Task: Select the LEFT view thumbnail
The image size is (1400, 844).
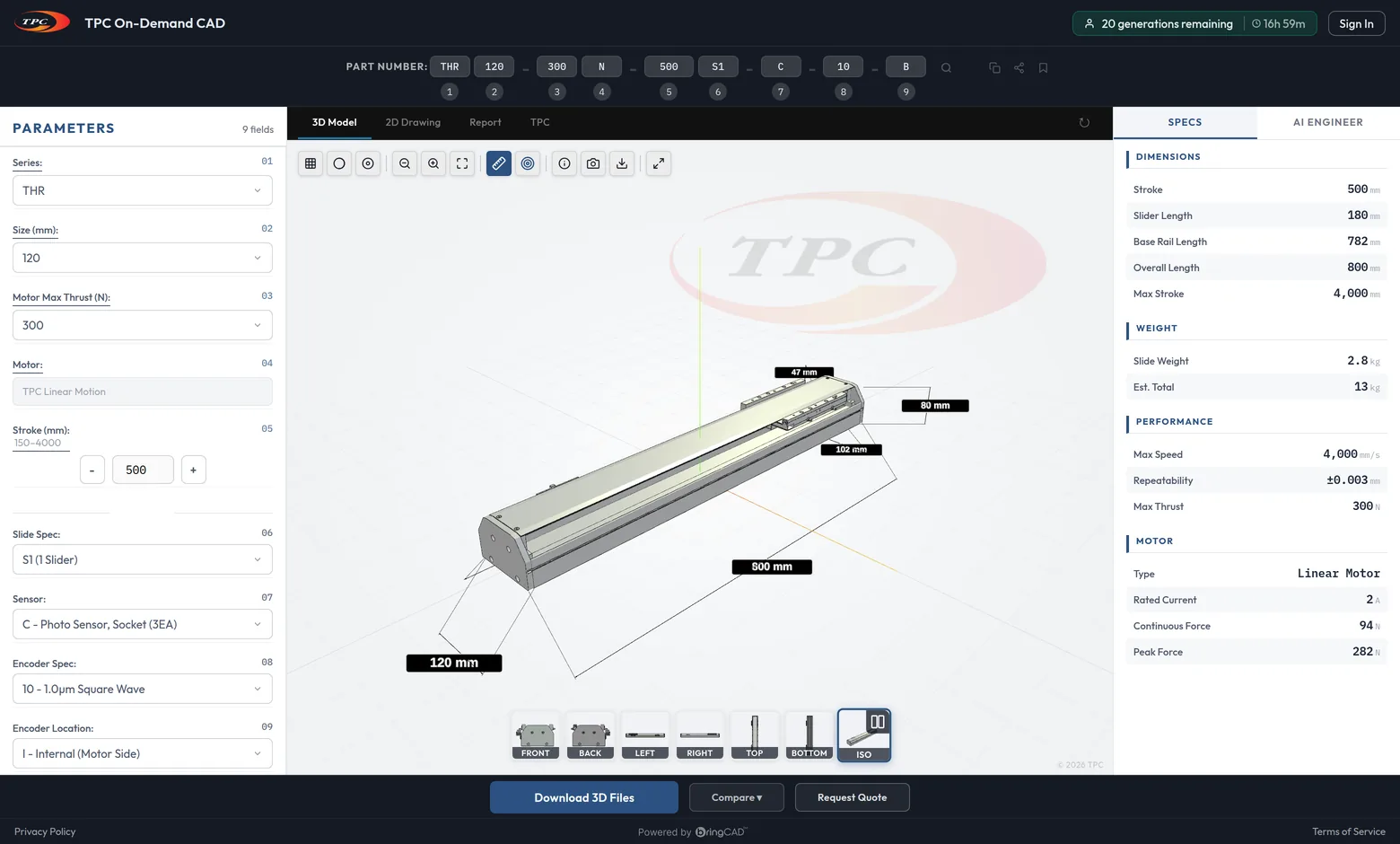Action: click(x=645, y=736)
